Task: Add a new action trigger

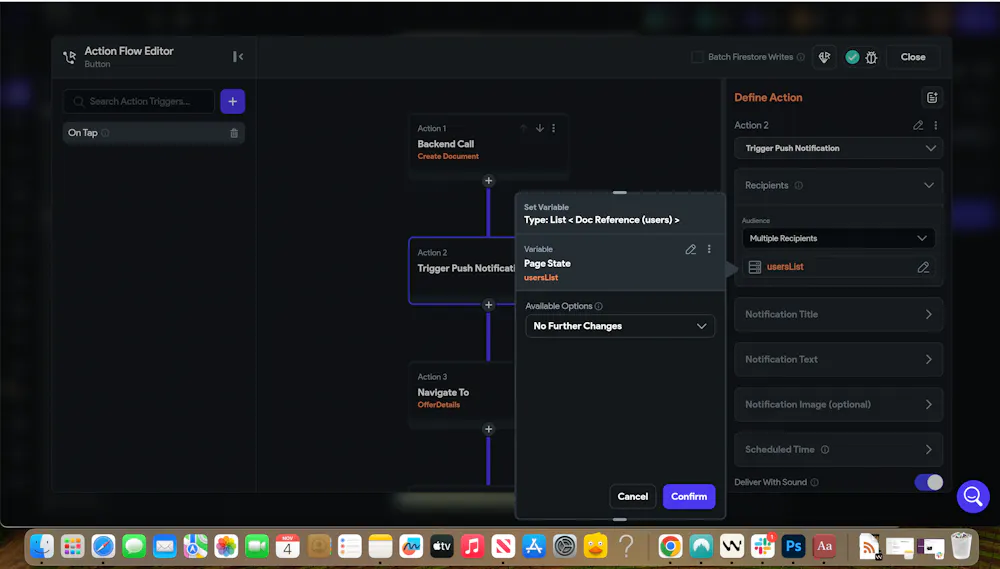Action: (233, 101)
